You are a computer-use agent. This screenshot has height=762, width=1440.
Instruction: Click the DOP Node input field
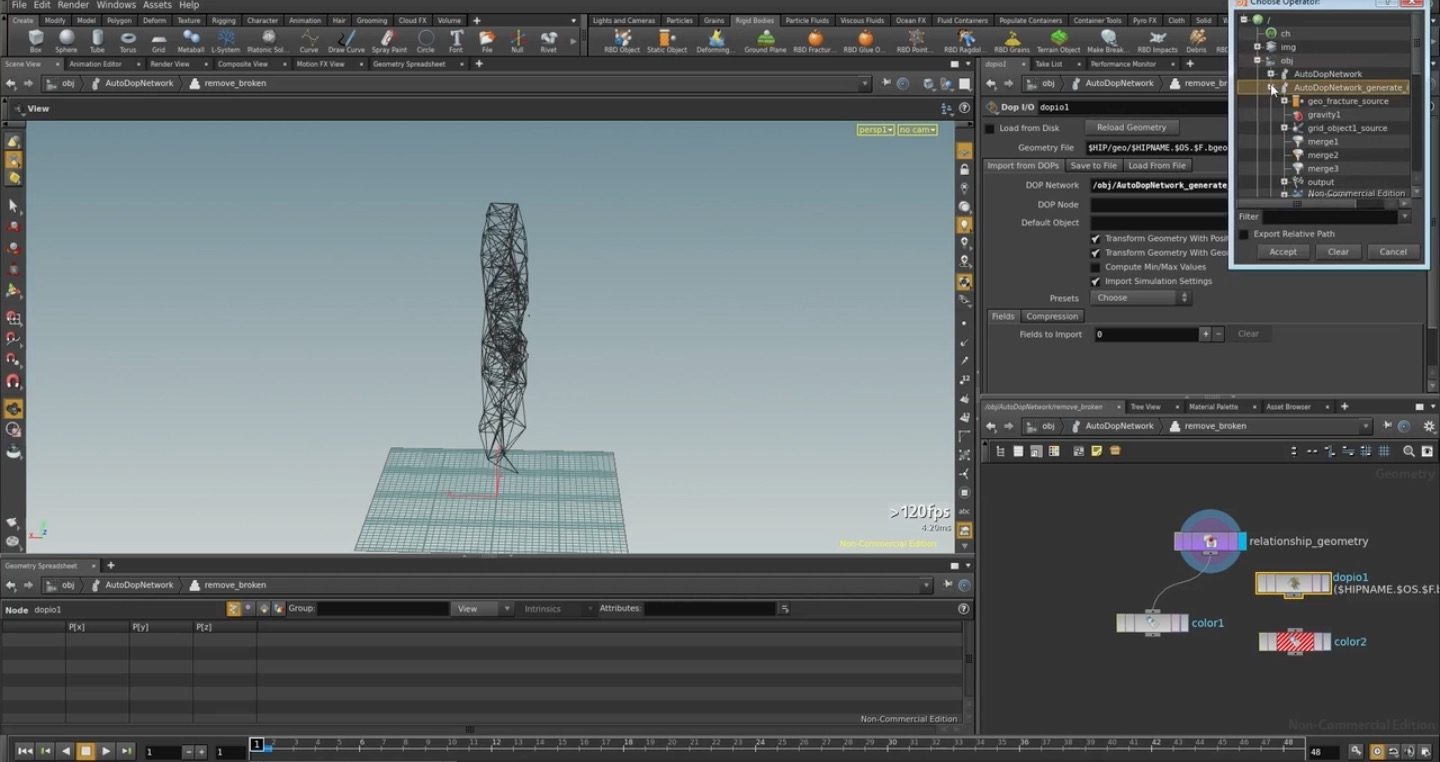click(1160, 204)
